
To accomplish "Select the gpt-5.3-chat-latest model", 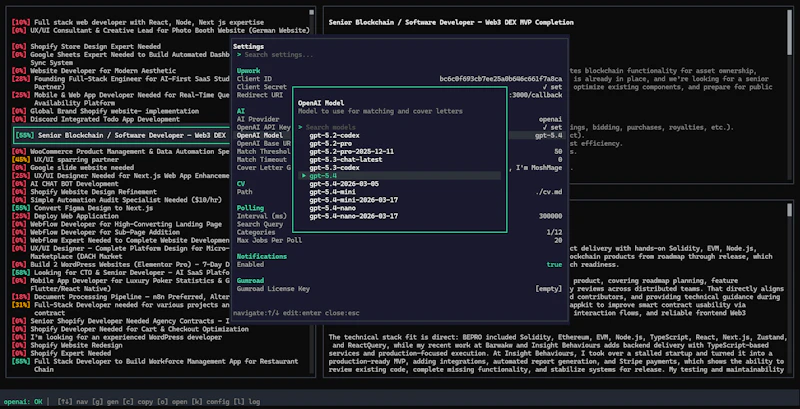I will tap(345, 160).
